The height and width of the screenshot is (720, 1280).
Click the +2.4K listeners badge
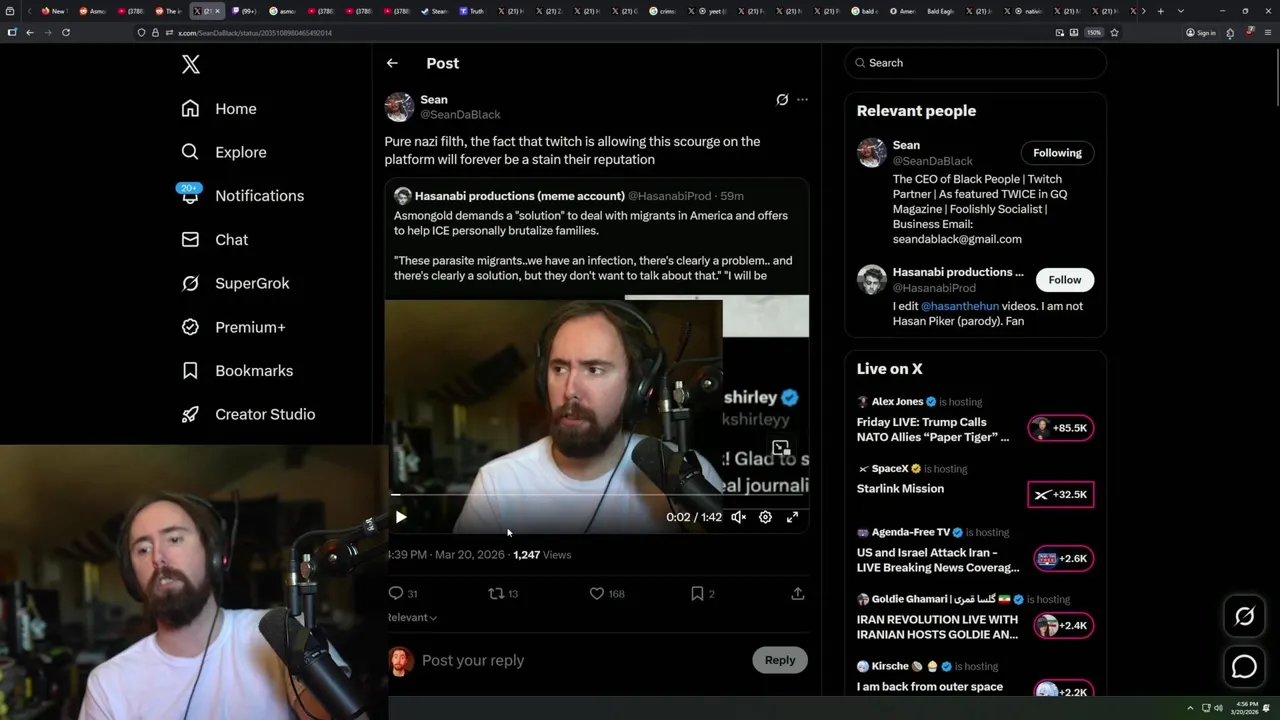click(x=1061, y=626)
